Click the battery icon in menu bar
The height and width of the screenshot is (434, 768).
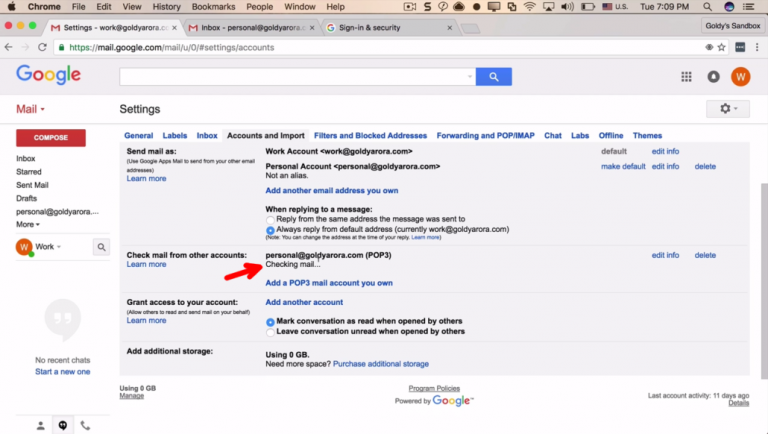[588, 7]
